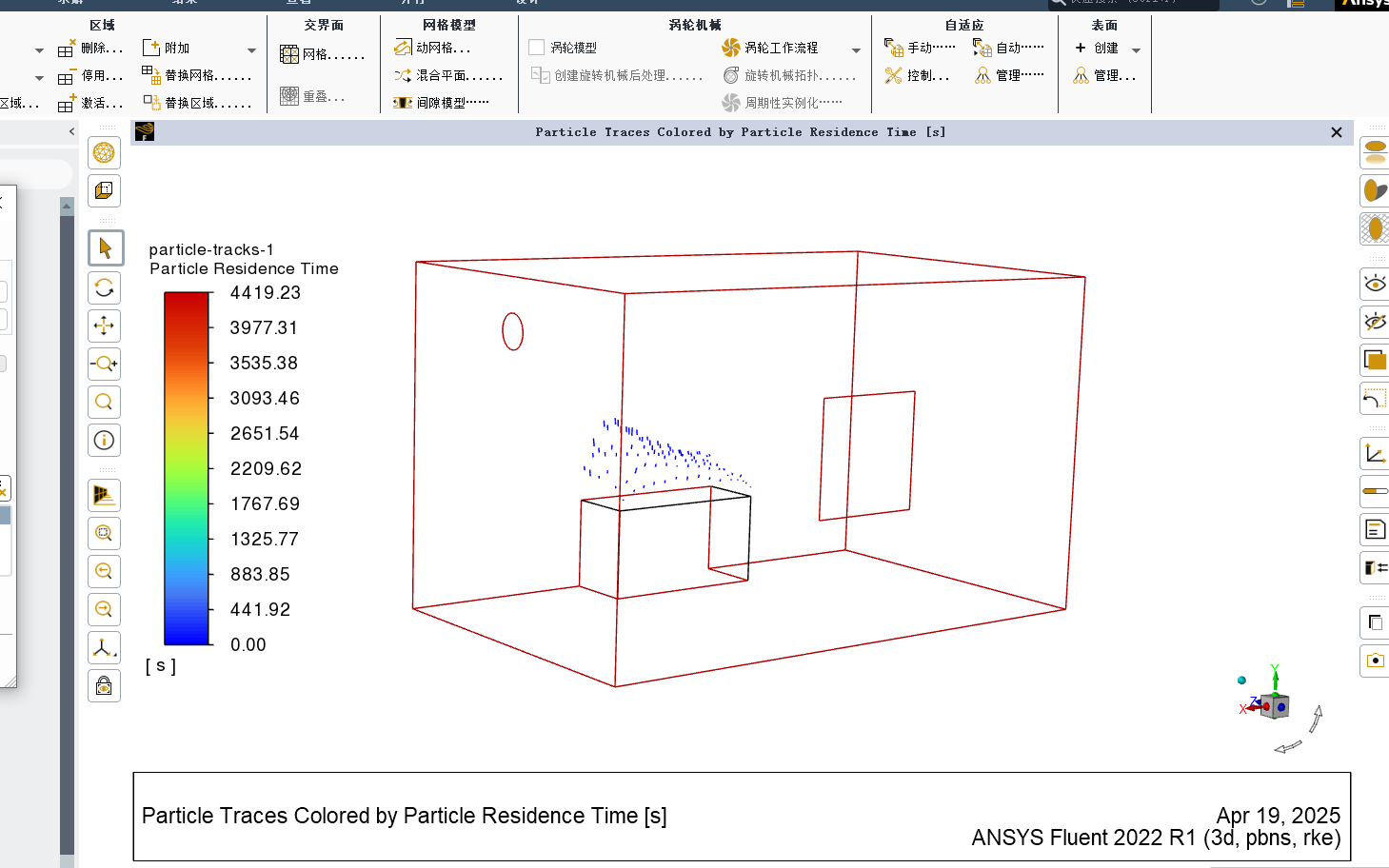The height and width of the screenshot is (868, 1389).
Task: Open the 混合平面 option
Action: 448,75
